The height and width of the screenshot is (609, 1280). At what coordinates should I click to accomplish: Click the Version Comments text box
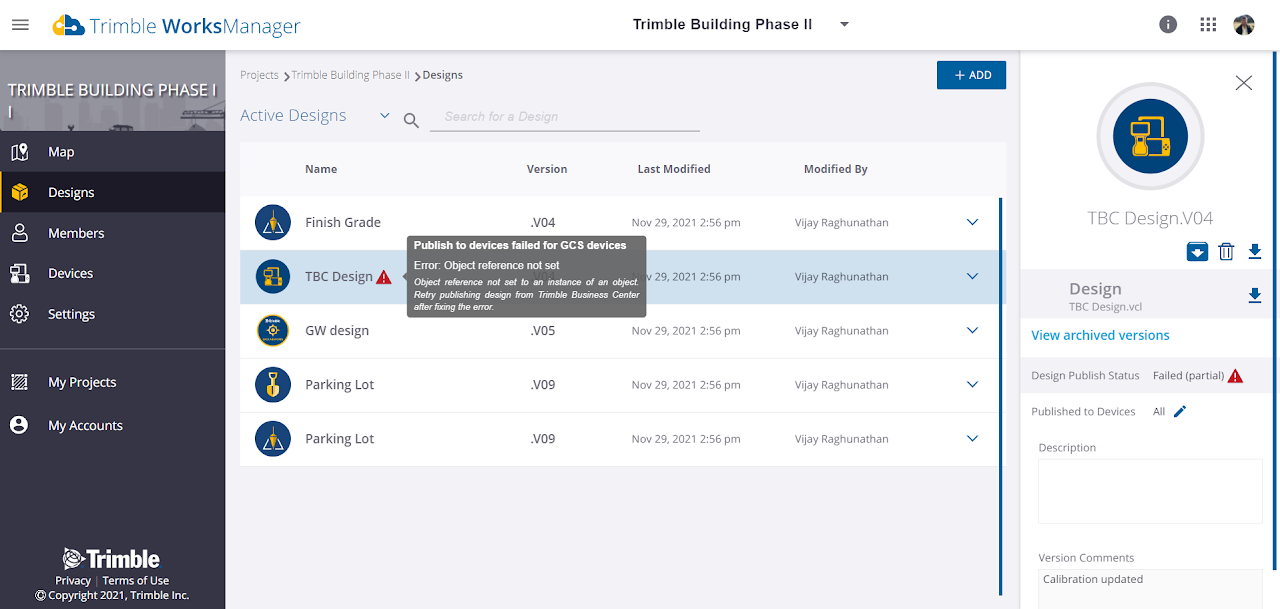[1150, 589]
